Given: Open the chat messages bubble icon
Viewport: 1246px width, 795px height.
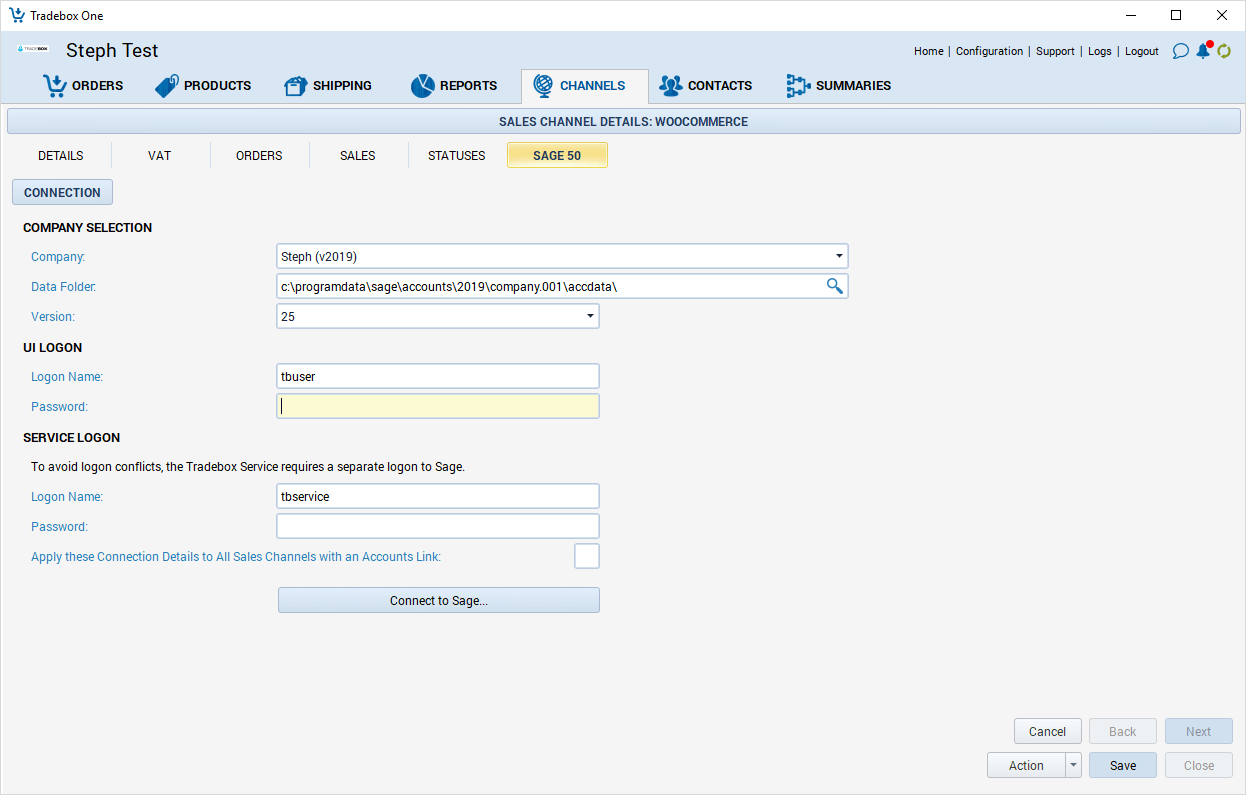Looking at the screenshot, I should click(x=1181, y=50).
